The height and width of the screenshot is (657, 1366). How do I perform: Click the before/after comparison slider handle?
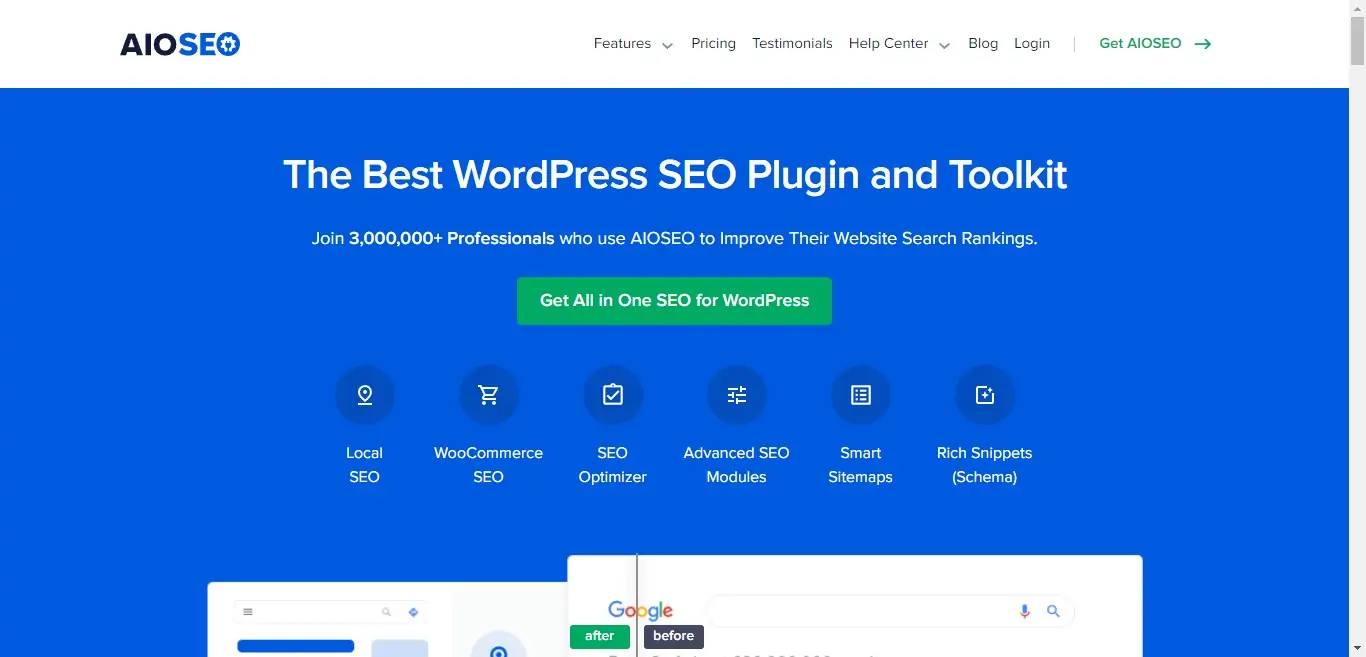pyautogui.click(x=637, y=606)
